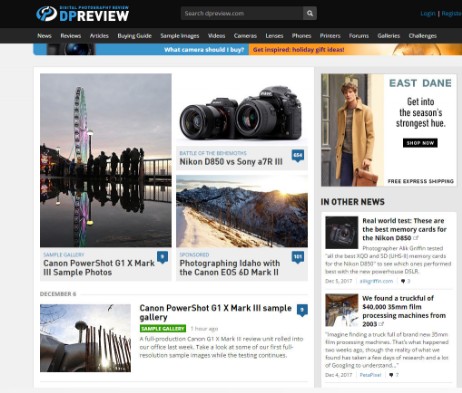The width and height of the screenshot is (462, 393).
Task: Click comment icon beside PetaPixel source
Action: (x=391, y=375)
